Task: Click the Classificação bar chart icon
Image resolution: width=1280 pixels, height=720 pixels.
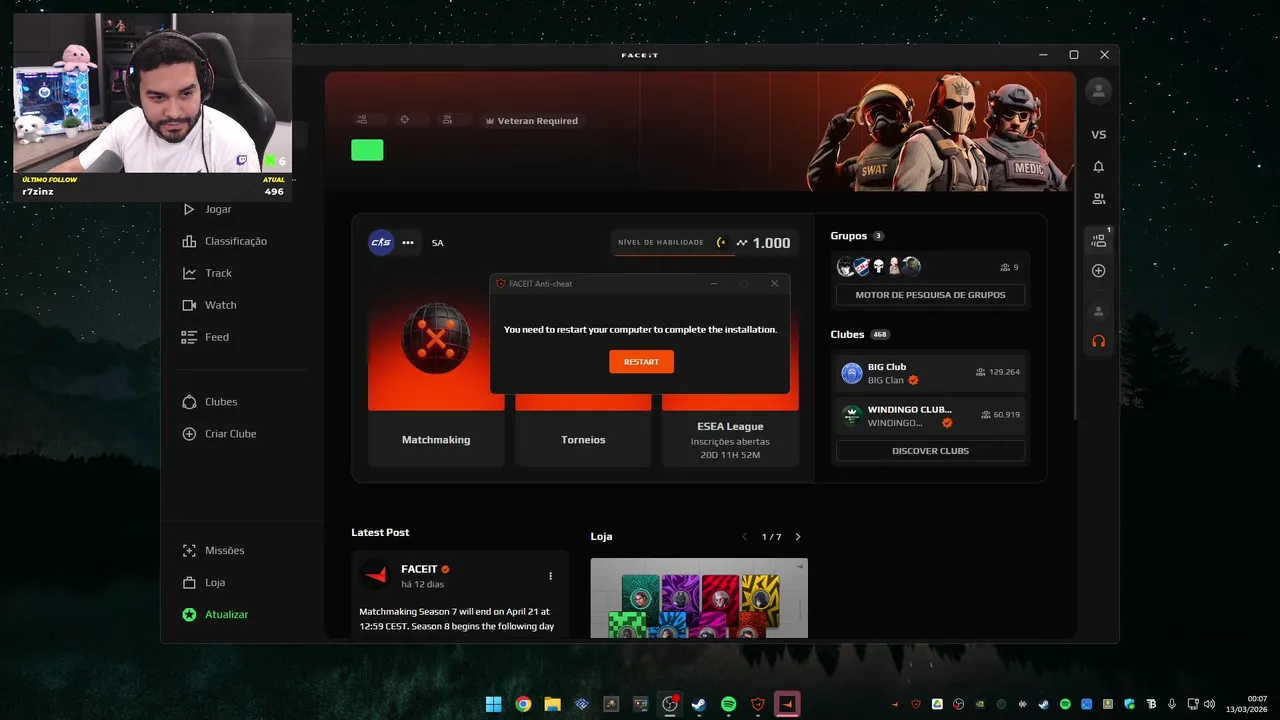Action: point(189,241)
